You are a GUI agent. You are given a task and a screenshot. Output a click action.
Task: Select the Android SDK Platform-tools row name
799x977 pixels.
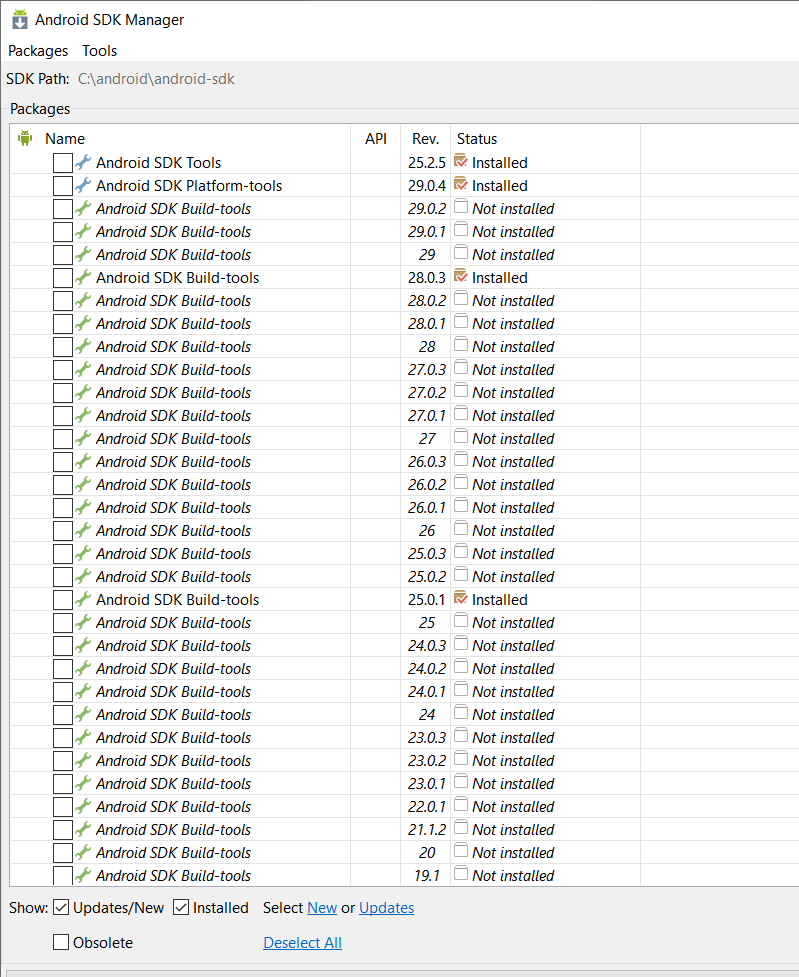click(x=189, y=186)
